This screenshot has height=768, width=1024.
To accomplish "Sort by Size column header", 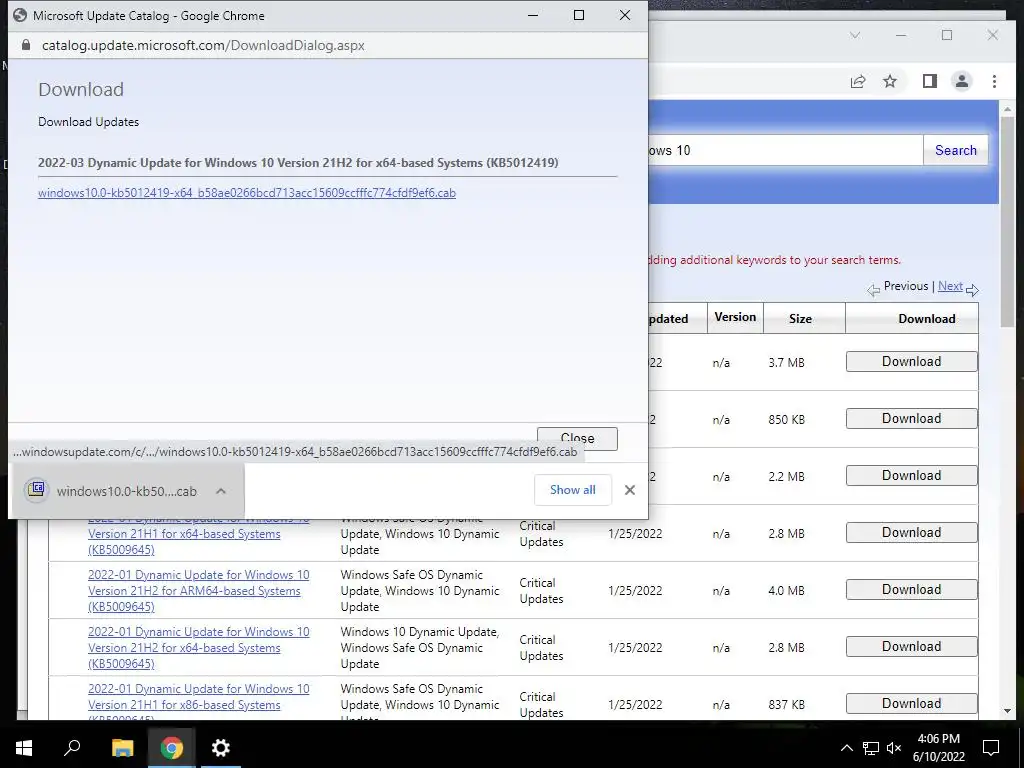I will [800, 319].
